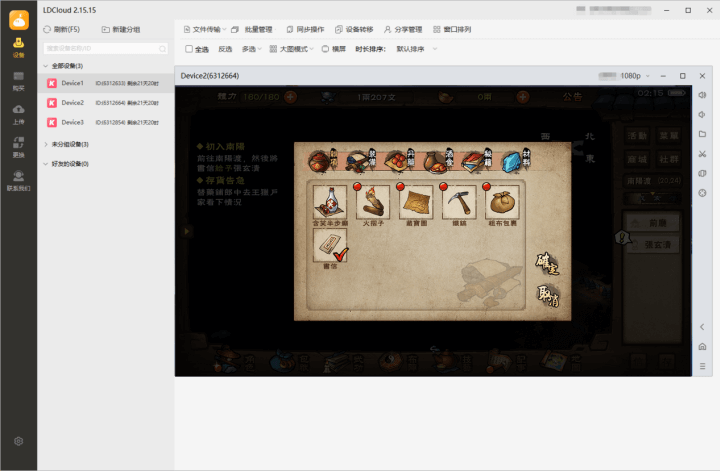
Task: Open 窗口排列 window arrangement
Action: (452, 29)
